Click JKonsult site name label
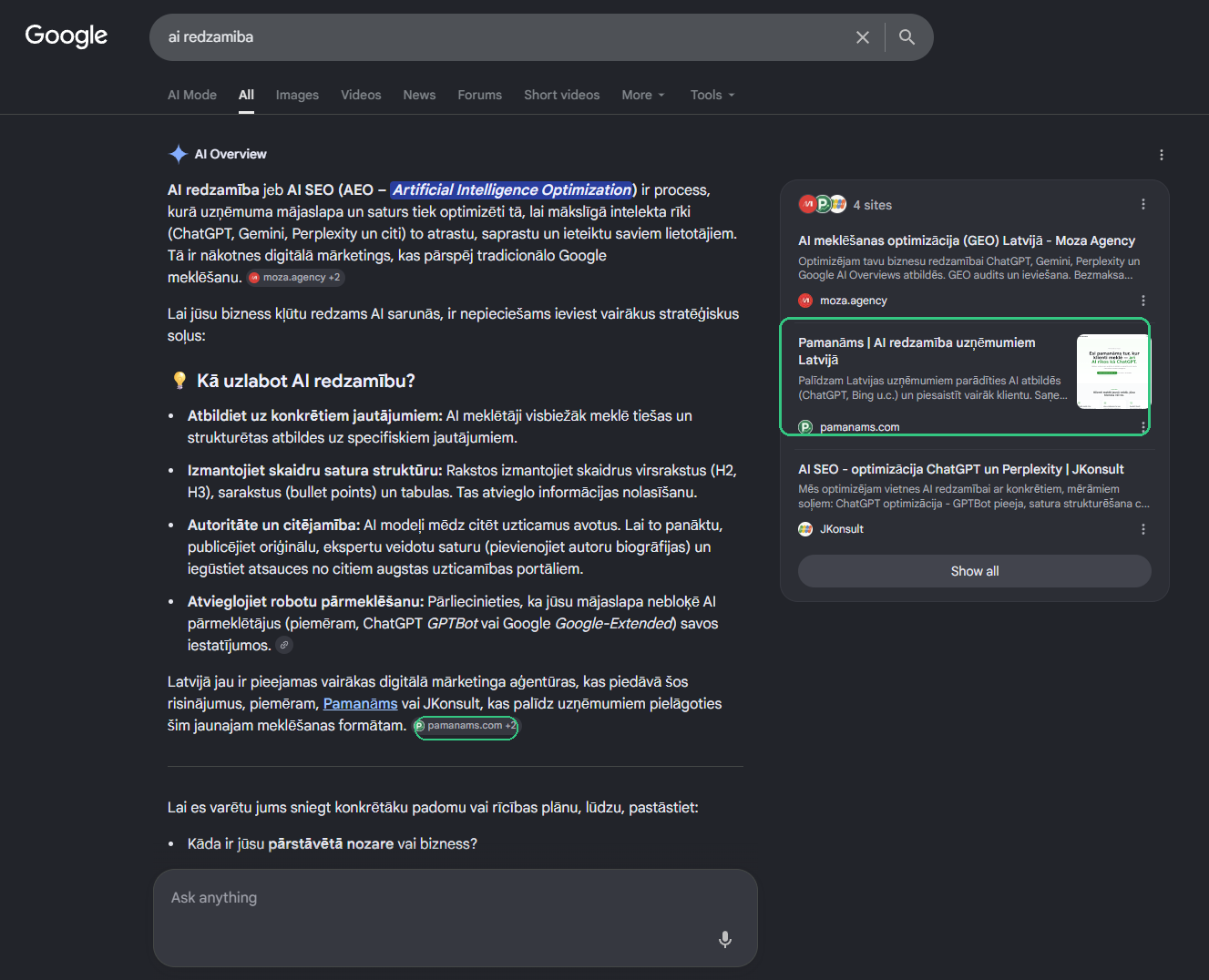 pyautogui.click(x=842, y=529)
